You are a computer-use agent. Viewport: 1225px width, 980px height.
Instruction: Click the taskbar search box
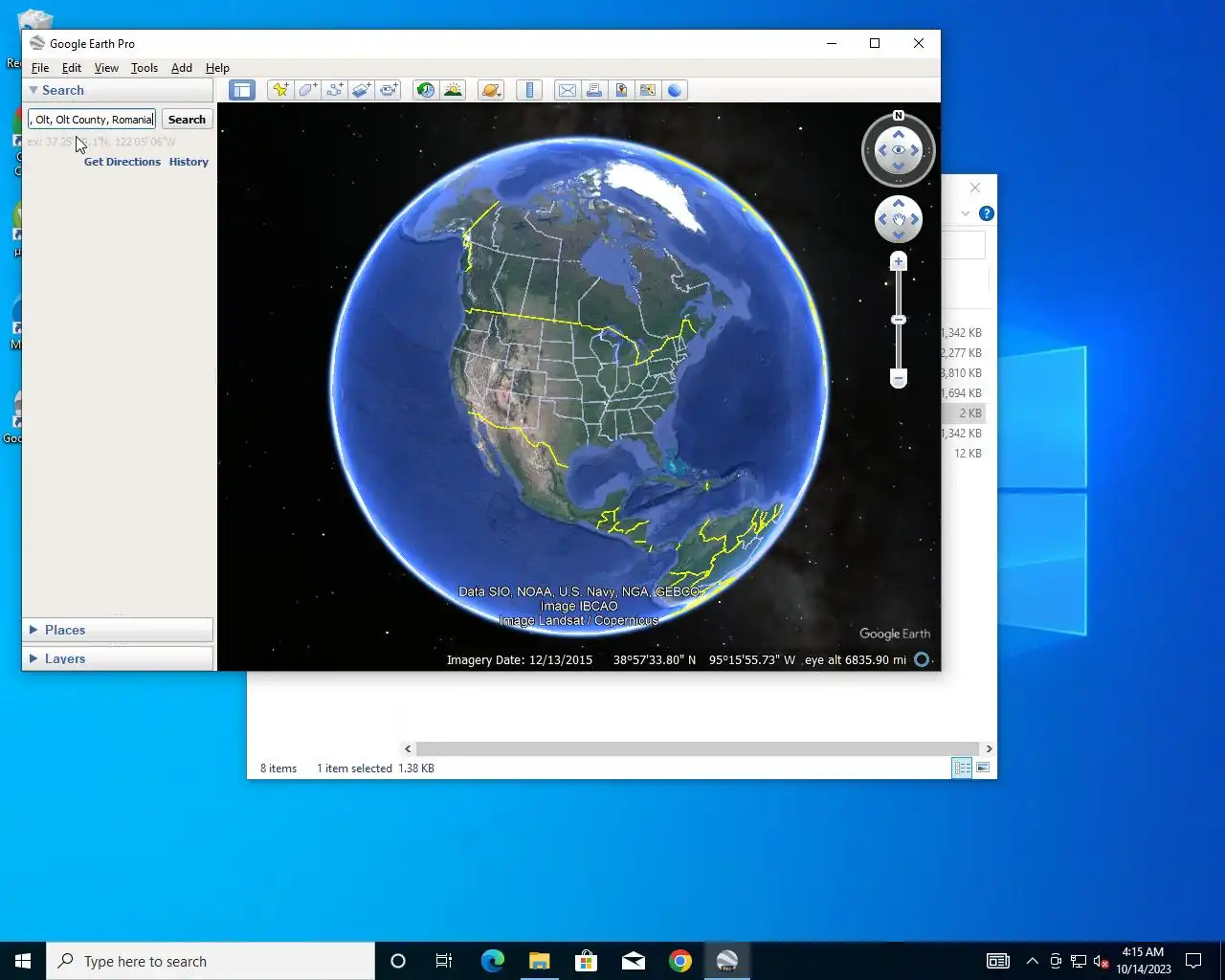pos(211,961)
